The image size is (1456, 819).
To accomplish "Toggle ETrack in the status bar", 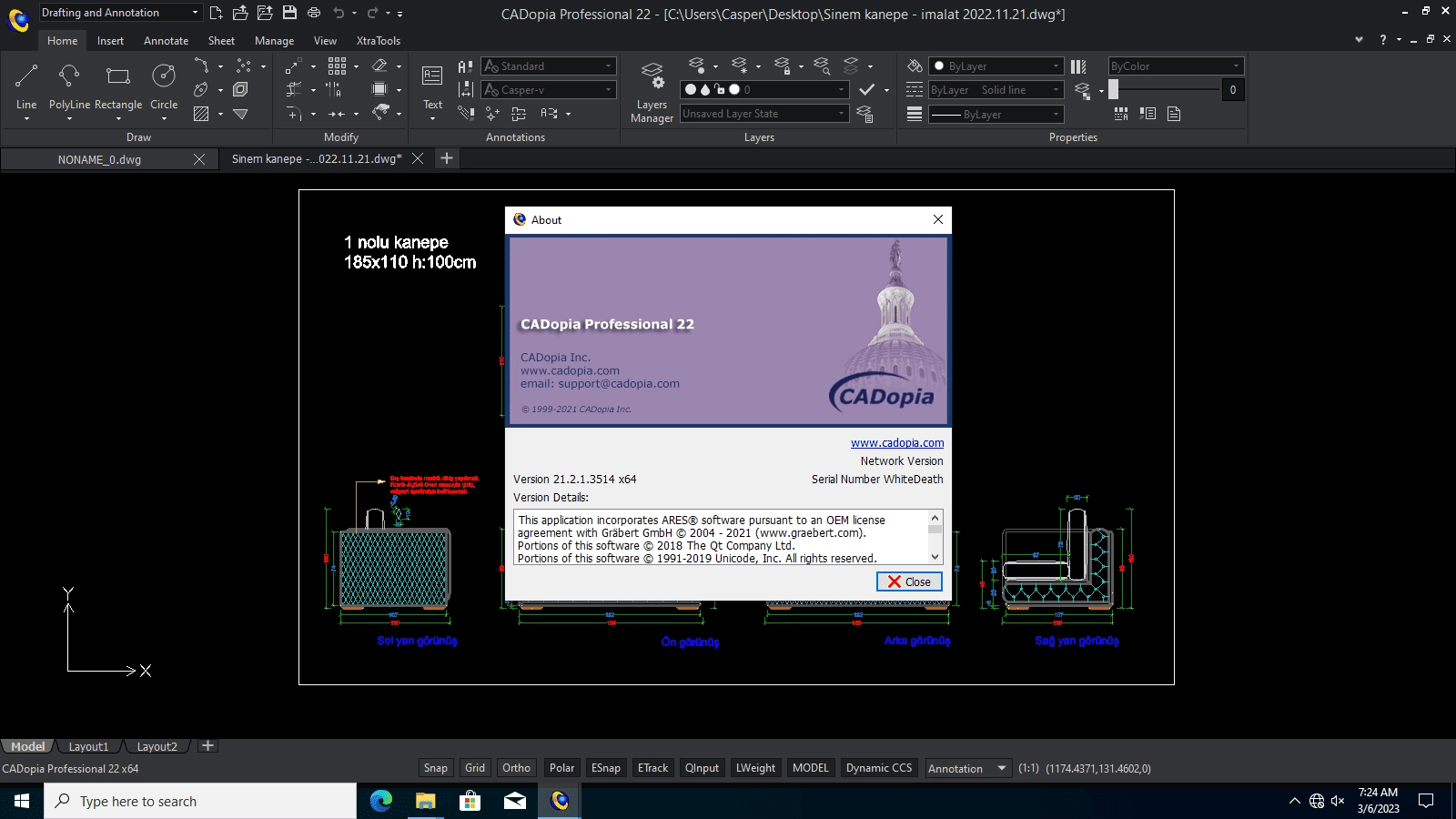I will coord(653,768).
